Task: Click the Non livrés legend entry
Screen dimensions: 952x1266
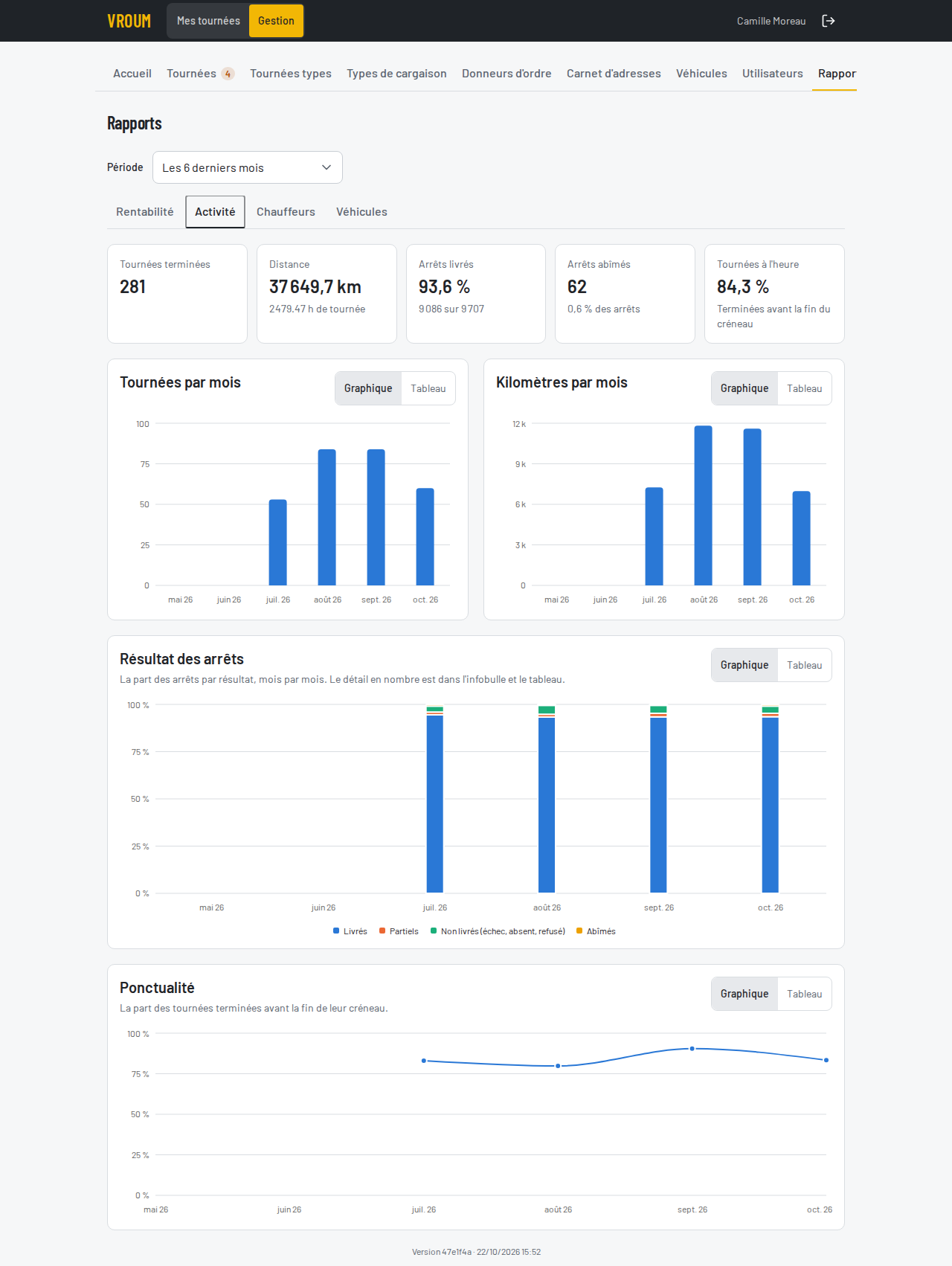Action: [x=498, y=931]
